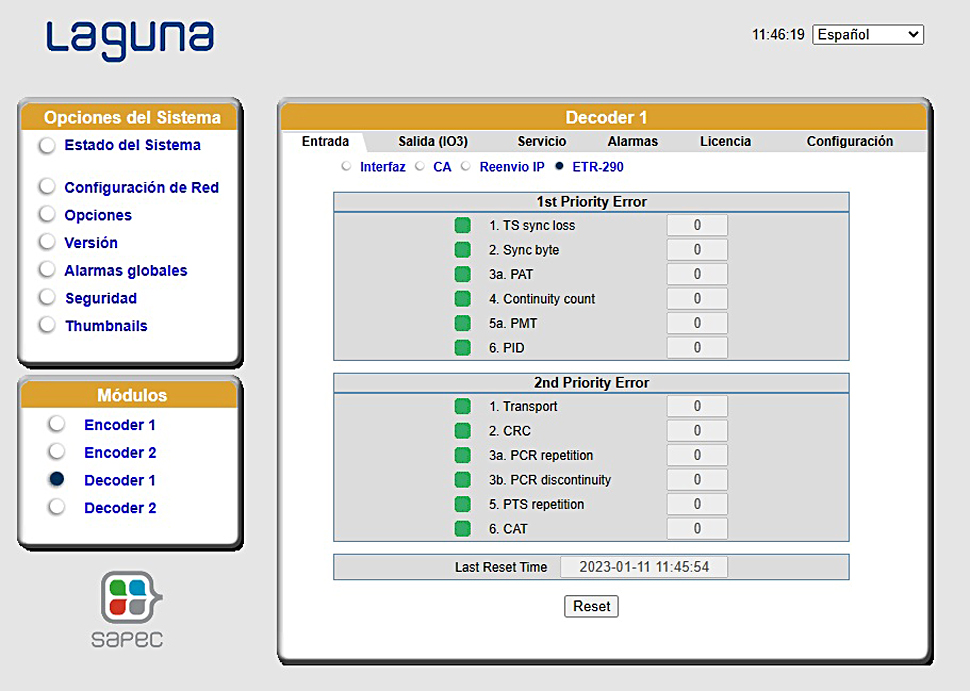This screenshot has height=691, width=970.
Task: Click the Sapec logo icon
Action: [x=131, y=597]
